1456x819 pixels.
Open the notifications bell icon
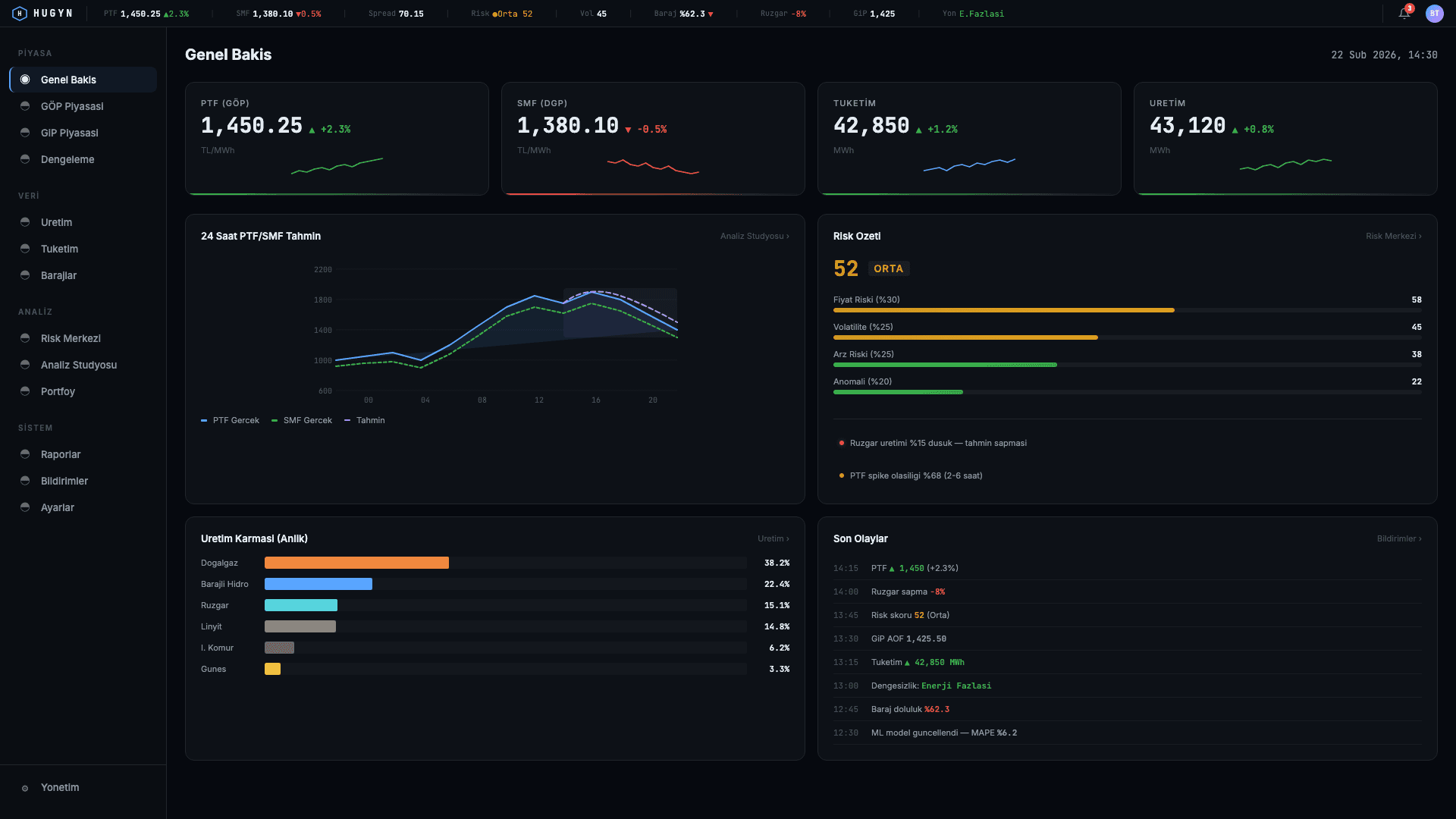point(1404,14)
